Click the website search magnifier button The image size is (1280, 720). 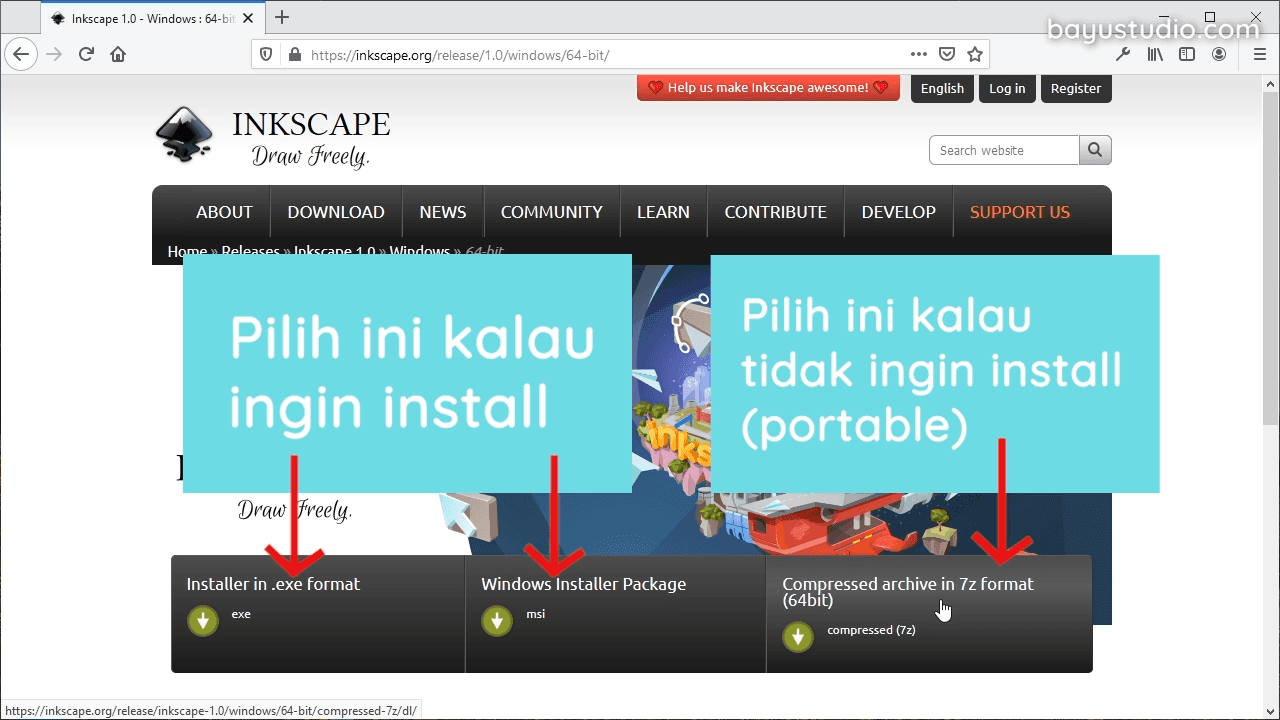1095,150
